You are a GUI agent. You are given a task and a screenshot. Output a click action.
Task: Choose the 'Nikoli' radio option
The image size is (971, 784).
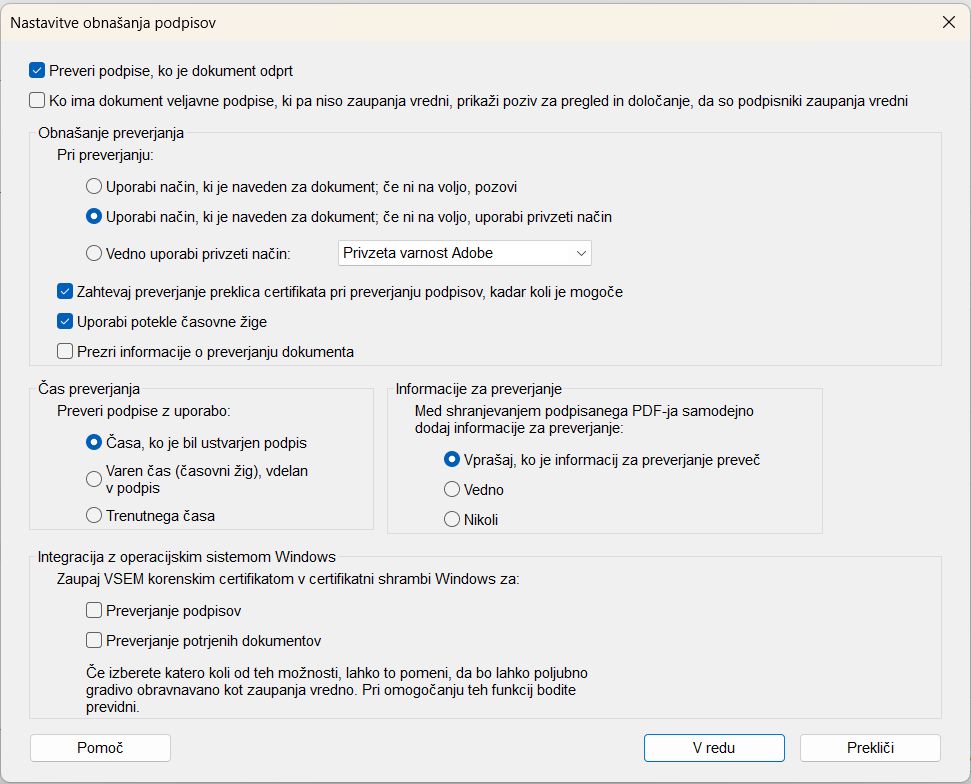pyautogui.click(x=451, y=519)
